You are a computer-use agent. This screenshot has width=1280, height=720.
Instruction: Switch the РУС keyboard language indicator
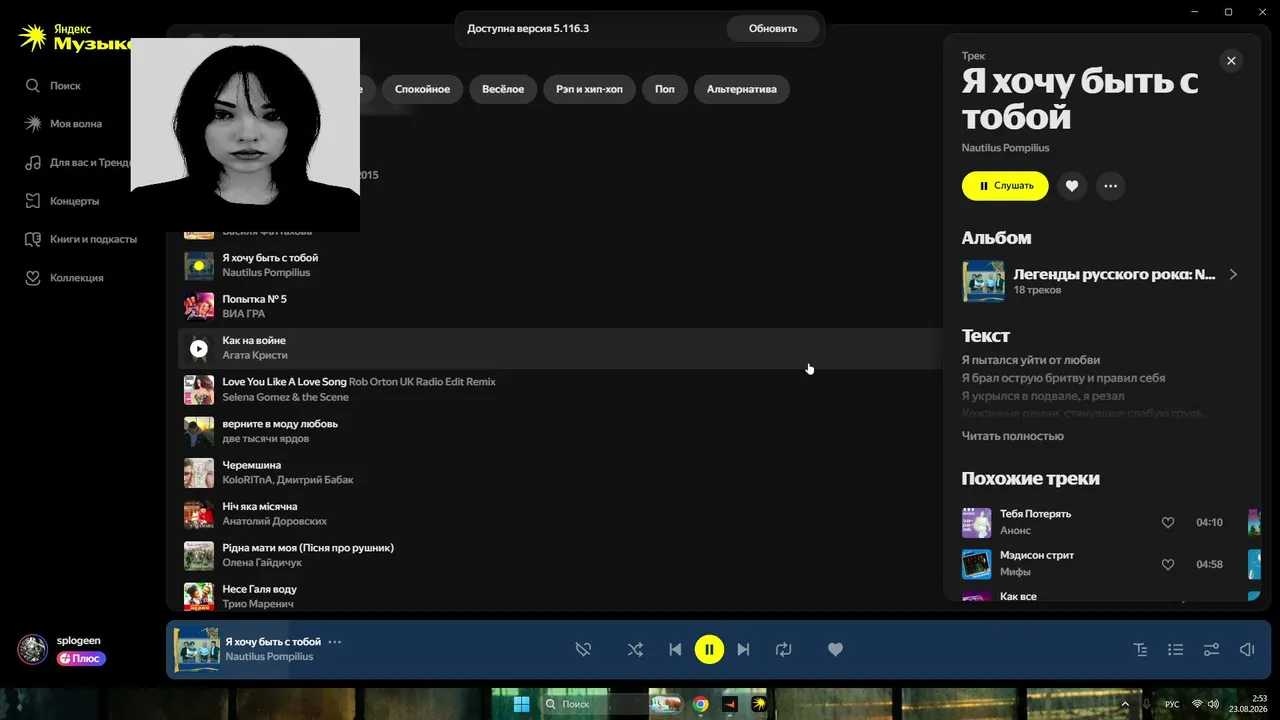(x=1172, y=704)
